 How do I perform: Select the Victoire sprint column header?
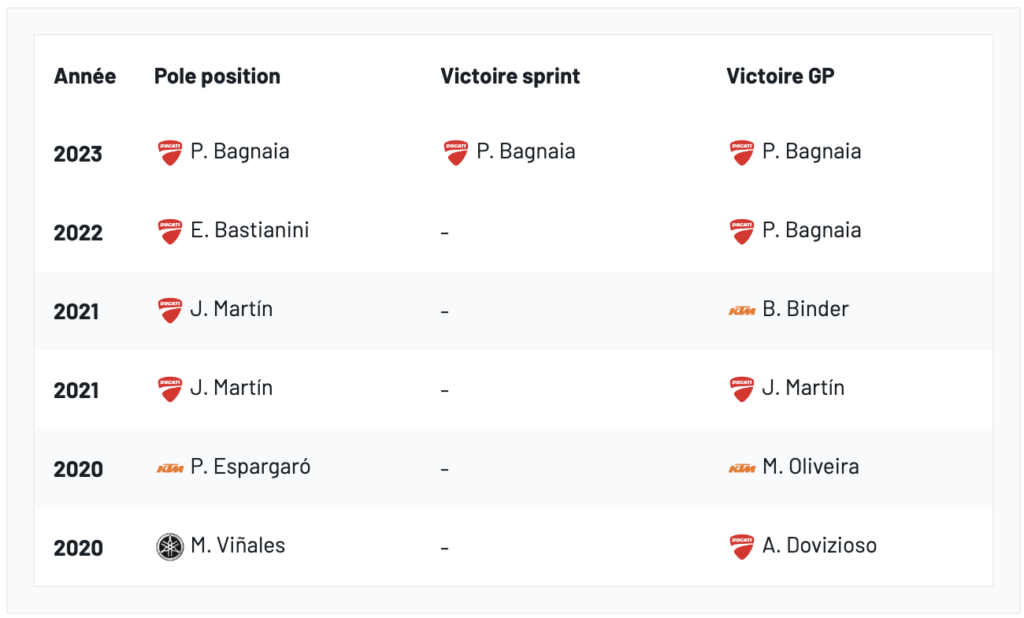point(510,76)
